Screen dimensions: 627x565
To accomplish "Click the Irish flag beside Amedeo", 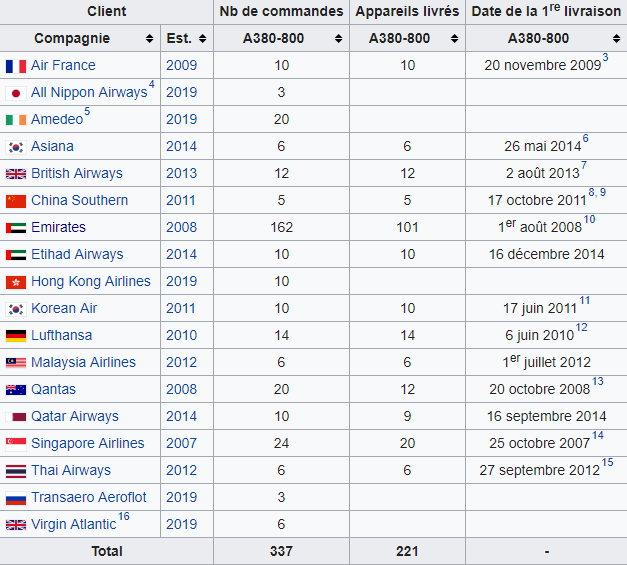I will 16,120.
